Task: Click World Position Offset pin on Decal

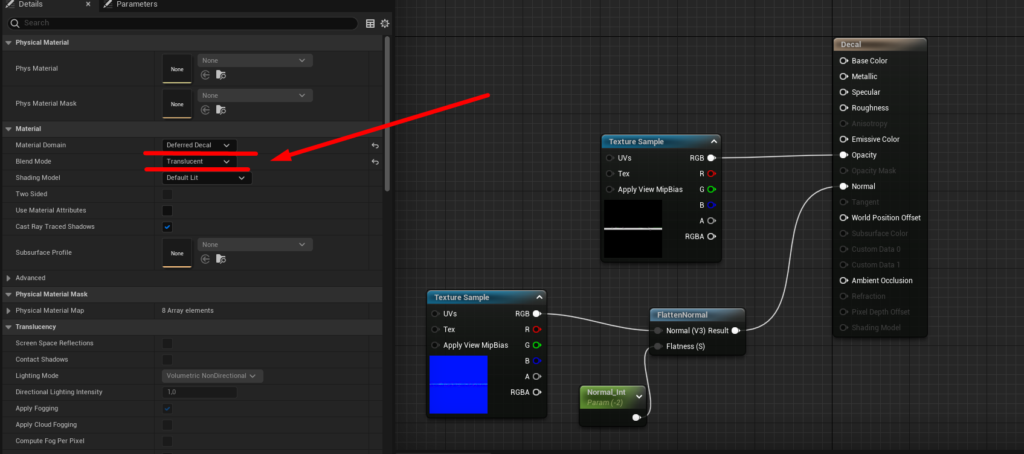Action: [x=844, y=218]
